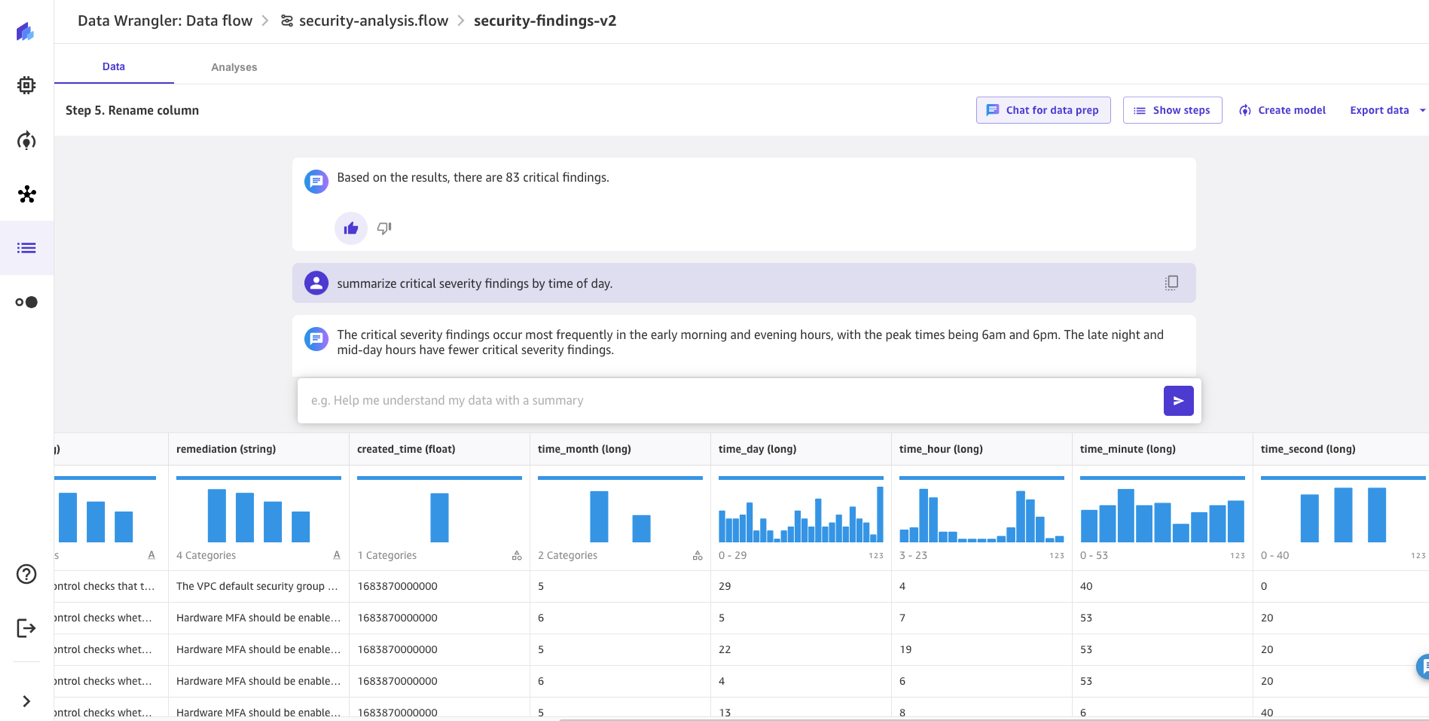Viewport: 1429px width, 721px height.
Task: Open the security-analysis.flow breadcrumb
Action: (x=373, y=20)
